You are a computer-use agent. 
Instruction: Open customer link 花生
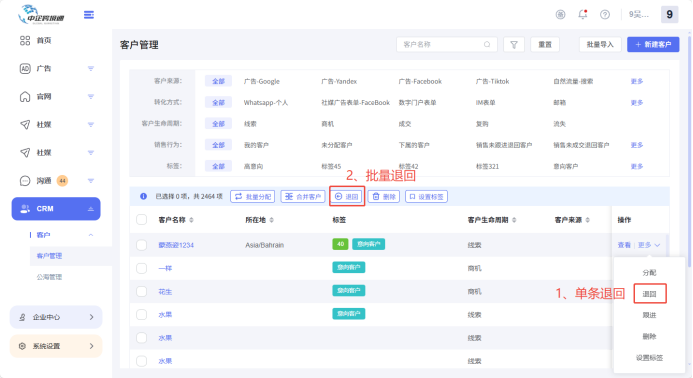click(x=165, y=292)
